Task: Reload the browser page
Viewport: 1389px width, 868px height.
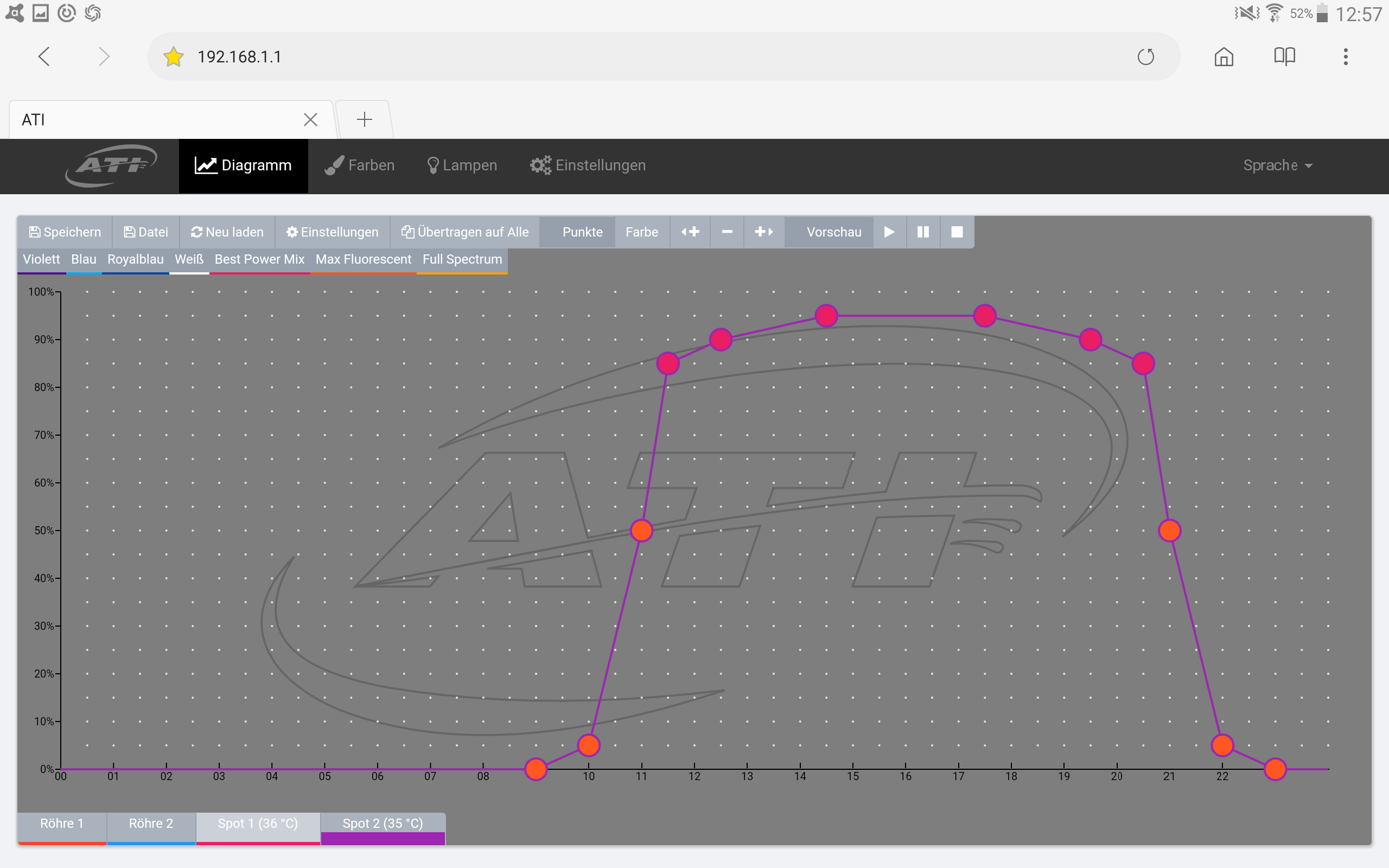Action: pyautogui.click(x=1145, y=57)
